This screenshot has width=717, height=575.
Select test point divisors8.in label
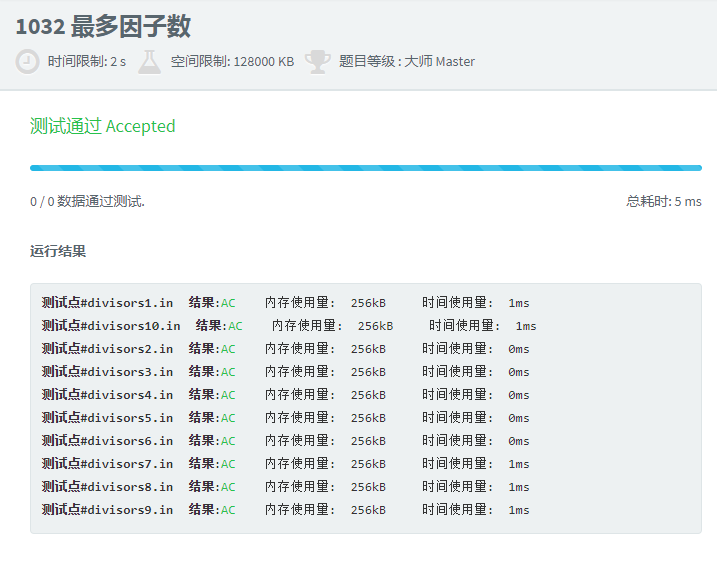pos(107,486)
